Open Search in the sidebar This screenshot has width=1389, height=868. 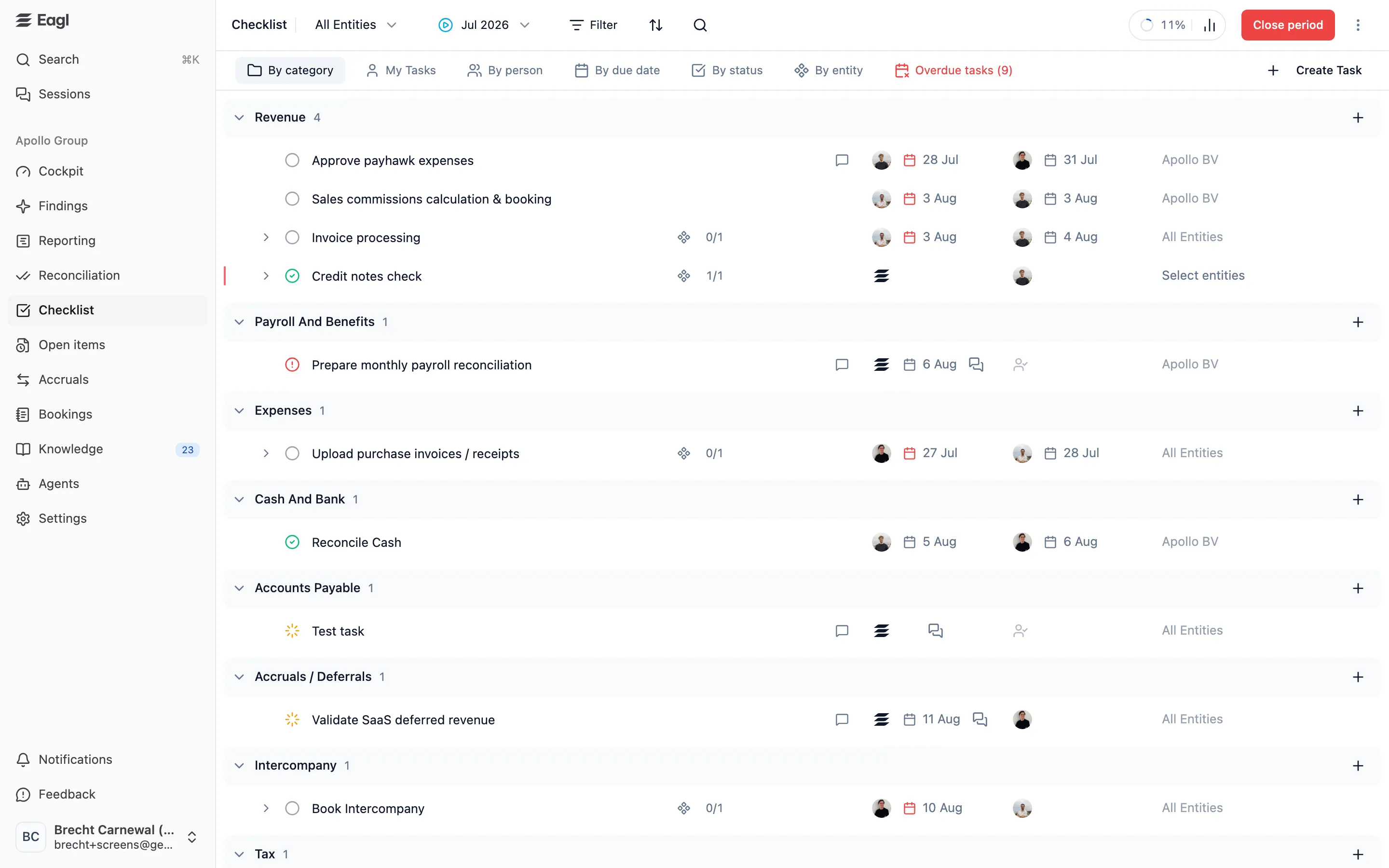(108, 60)
